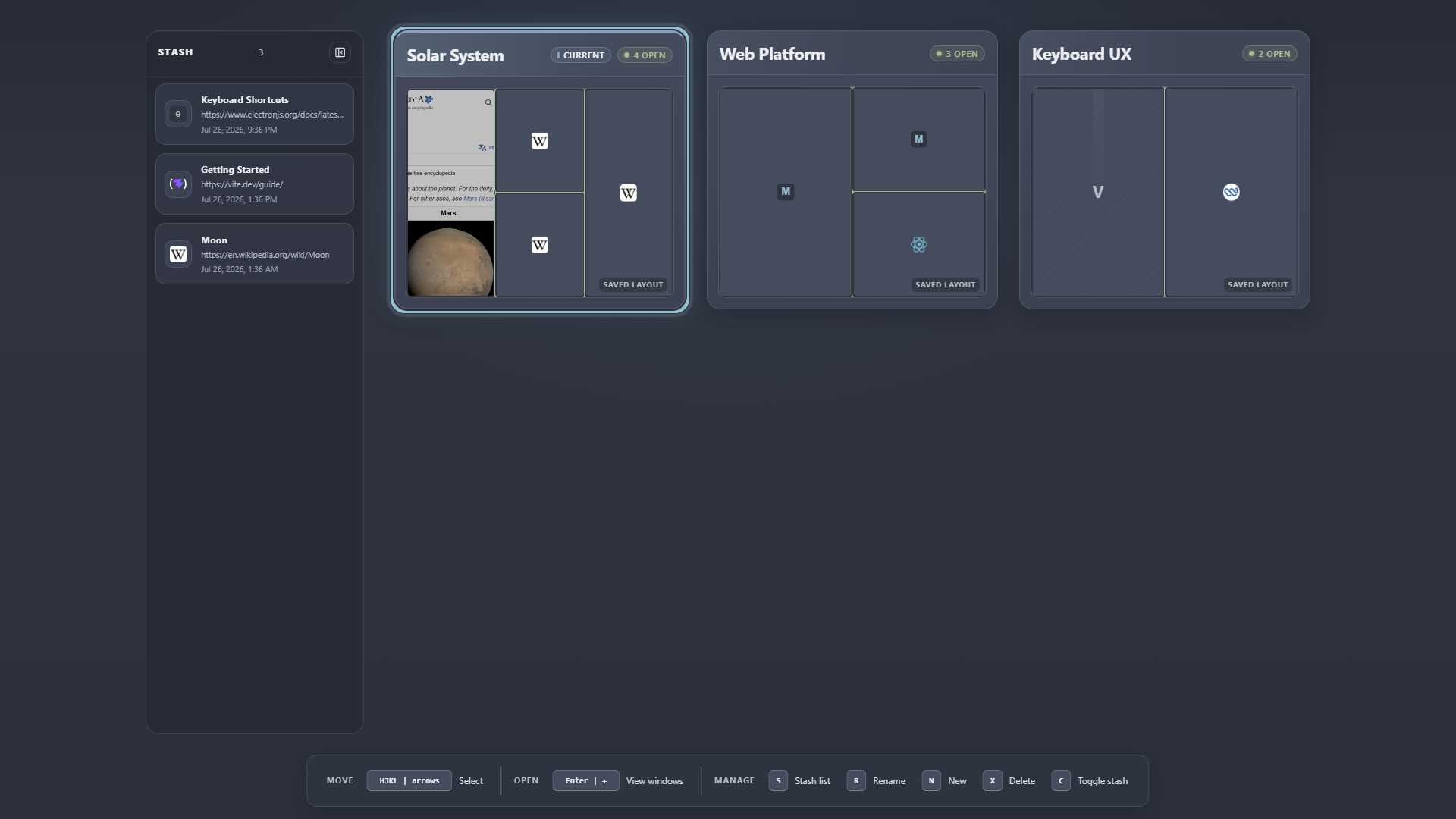
Task: Click the HJKL arrows key hint
Action: coord(409,781)
